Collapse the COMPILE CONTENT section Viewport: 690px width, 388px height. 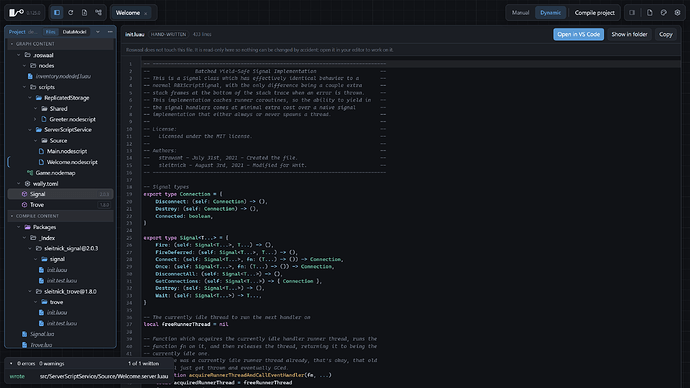[12, 216]
